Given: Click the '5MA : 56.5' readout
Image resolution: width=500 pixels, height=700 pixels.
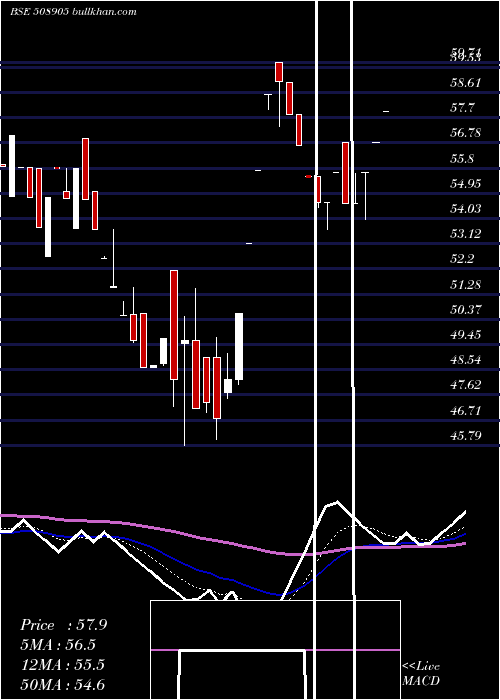Looking at the screenshot, I should click(58, 645).
